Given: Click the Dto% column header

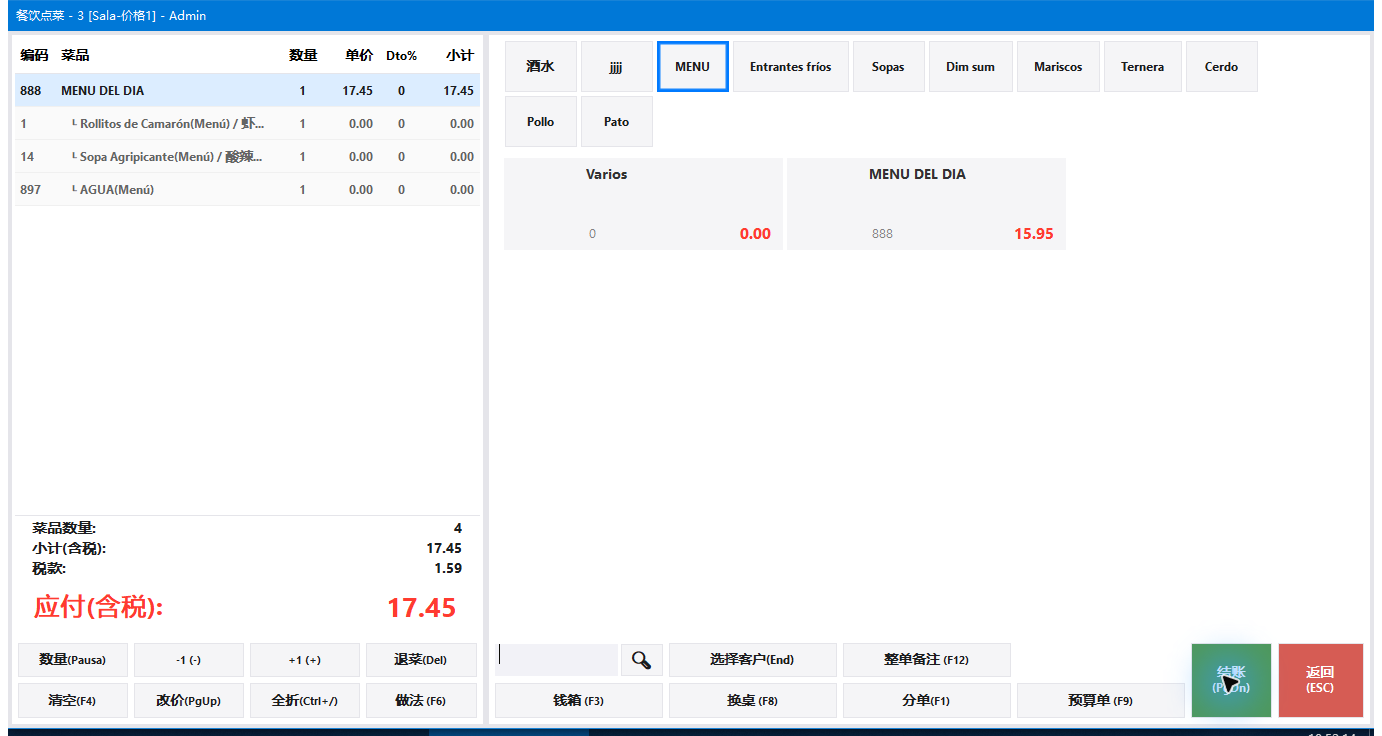Looking at the screenshot, I should coord(402,55).
